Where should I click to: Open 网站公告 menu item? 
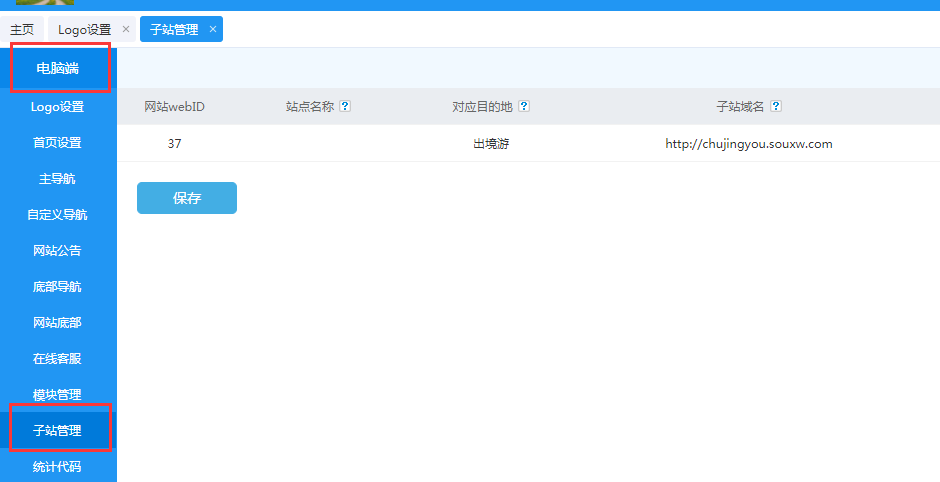pos(58,251)
